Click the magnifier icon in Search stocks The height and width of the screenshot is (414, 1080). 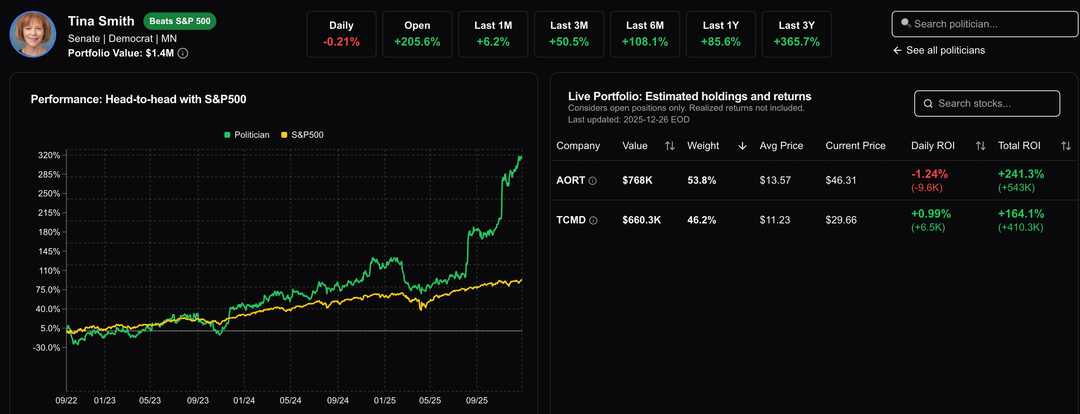coord(928,104)
